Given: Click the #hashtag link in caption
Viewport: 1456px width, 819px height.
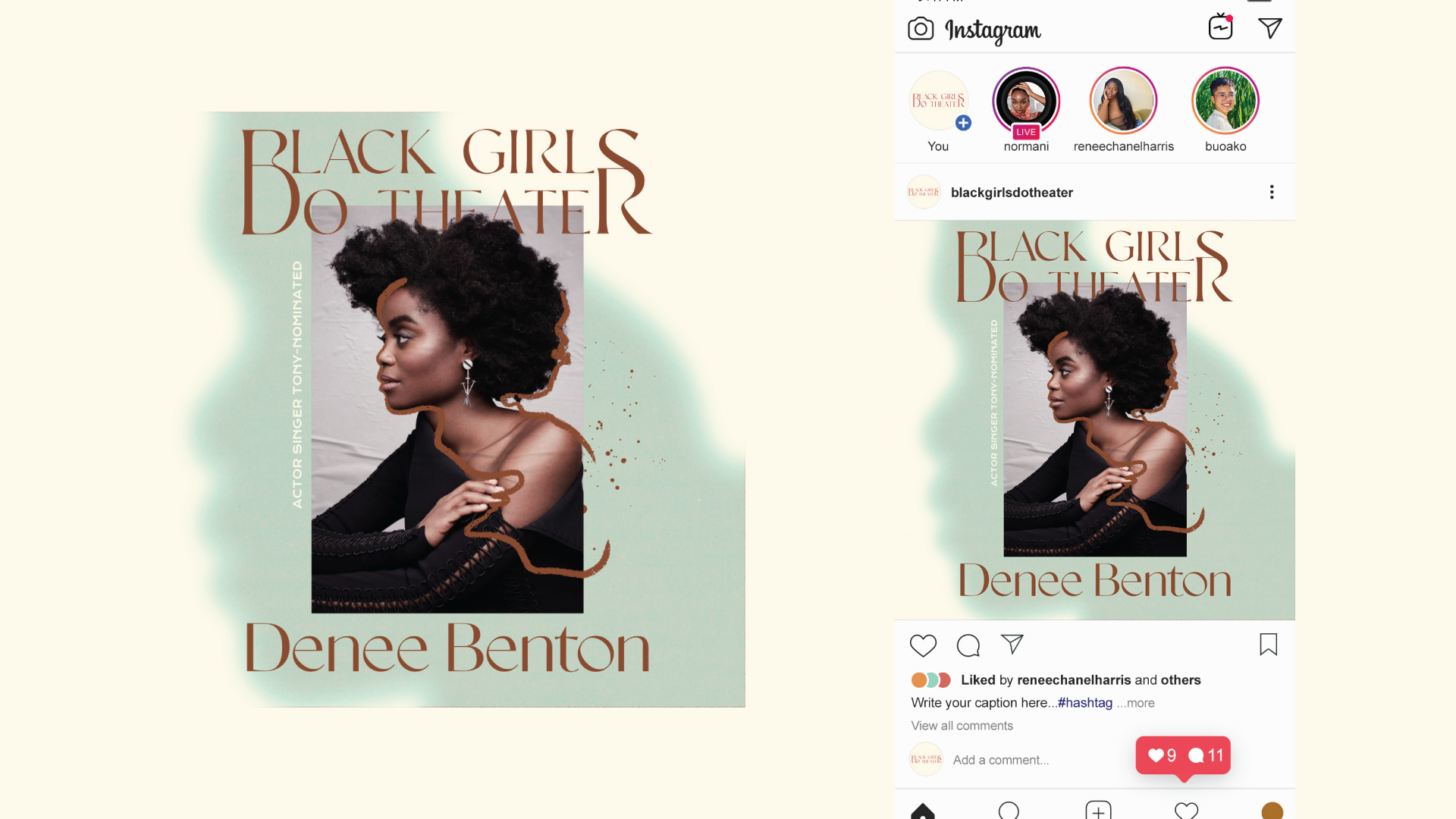Looking at the screenshot, I should pos(1085,703).
